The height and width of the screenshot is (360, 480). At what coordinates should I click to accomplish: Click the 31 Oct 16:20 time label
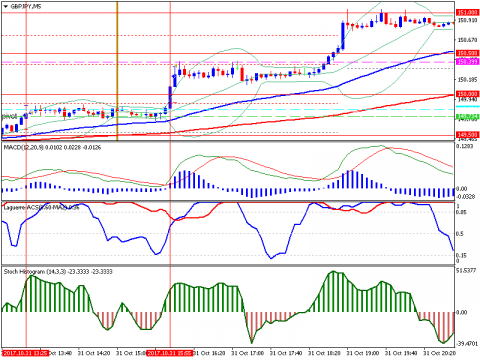[209, 353]
